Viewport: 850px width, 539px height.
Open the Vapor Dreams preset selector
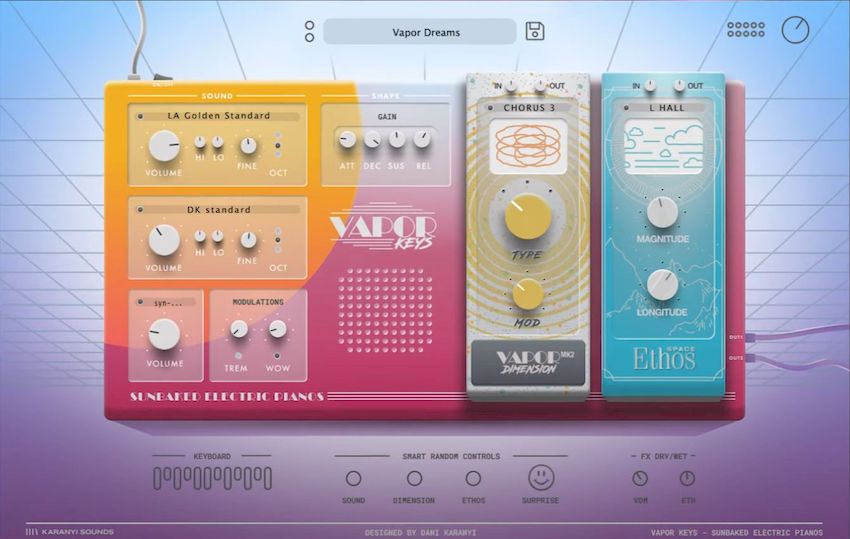(x=420, y=32)
